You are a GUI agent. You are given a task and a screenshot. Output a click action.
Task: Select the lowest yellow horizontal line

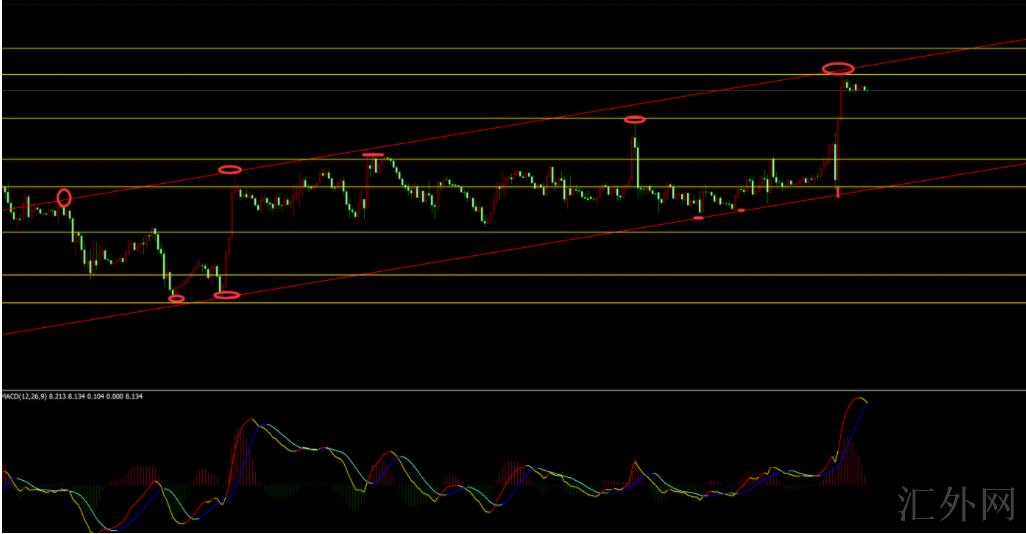pos(500,302)
